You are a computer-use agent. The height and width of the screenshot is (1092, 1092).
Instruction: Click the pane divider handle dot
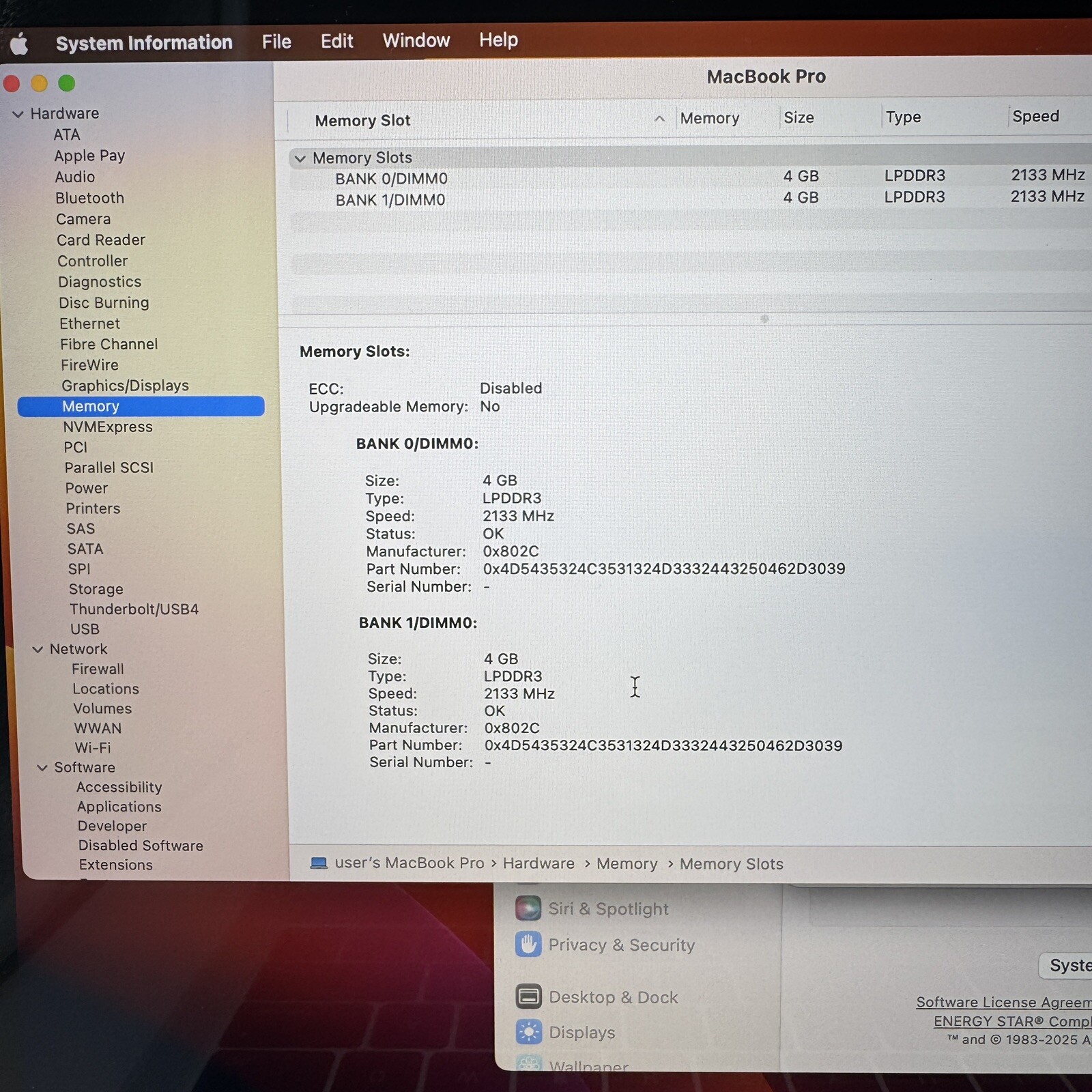click(764, 319)
